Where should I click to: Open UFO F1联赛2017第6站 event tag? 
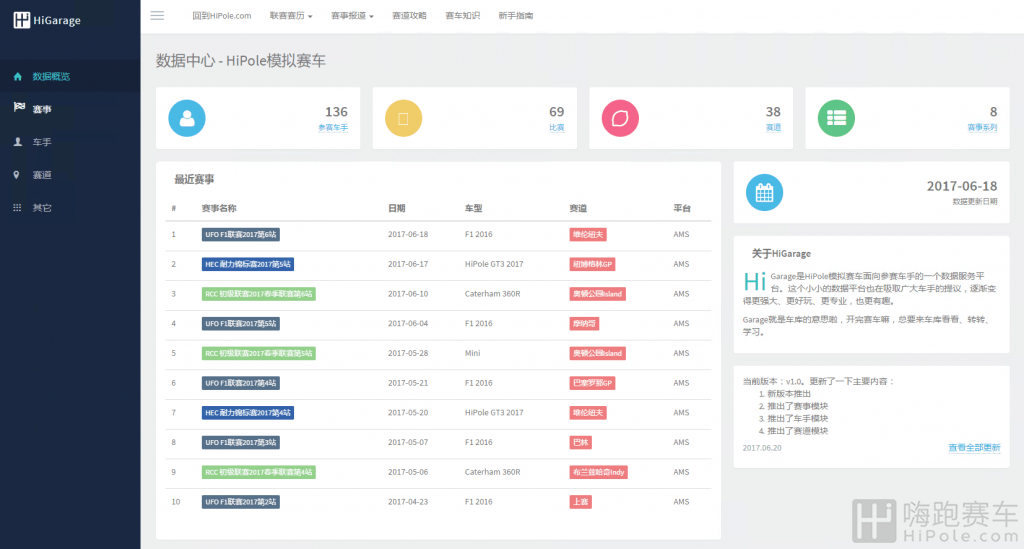tap(240, 234)
